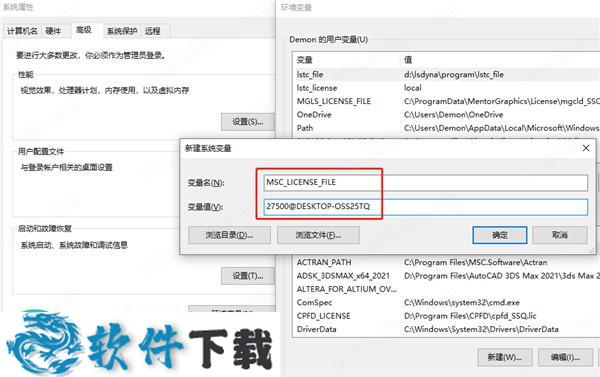Click the 浏览目录(D)... button
The height and width of the screenshot is (377, 600).
tap(229, 235)
